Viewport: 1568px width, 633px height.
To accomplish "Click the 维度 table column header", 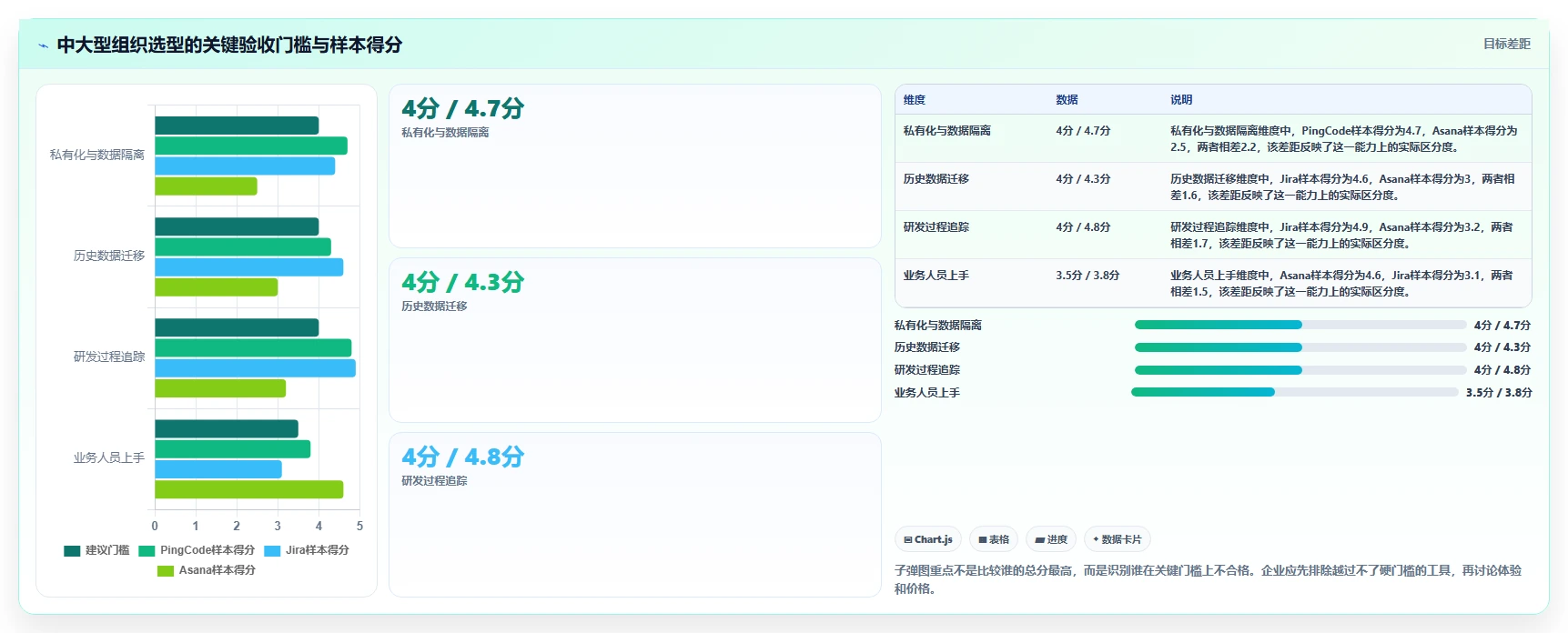I will (915, 100).
